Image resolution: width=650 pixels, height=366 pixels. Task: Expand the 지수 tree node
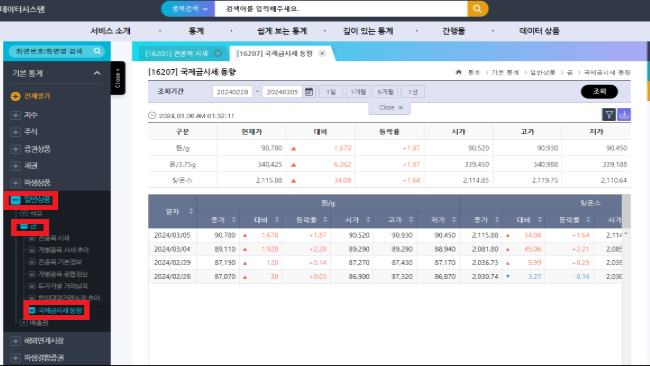click(15, 115)
